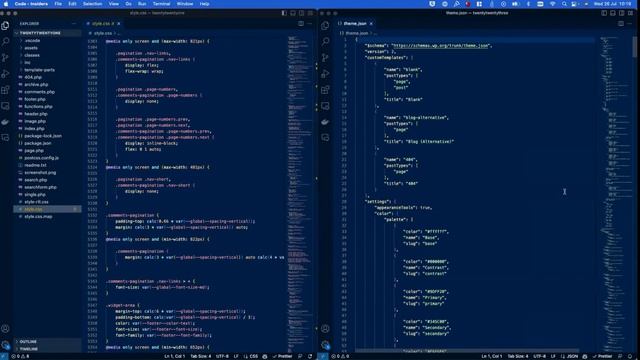Open Accounts menu in right window activity bar
The height and width of the screenshot is (360, 640).
click(x=325, y=329)
